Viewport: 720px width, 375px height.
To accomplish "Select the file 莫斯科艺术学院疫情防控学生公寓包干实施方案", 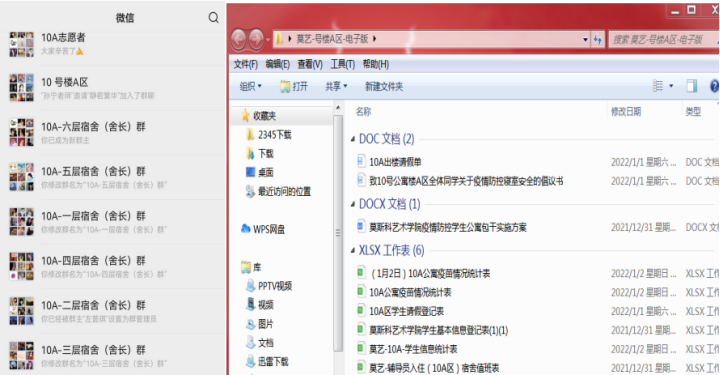I will coord(448,227).
